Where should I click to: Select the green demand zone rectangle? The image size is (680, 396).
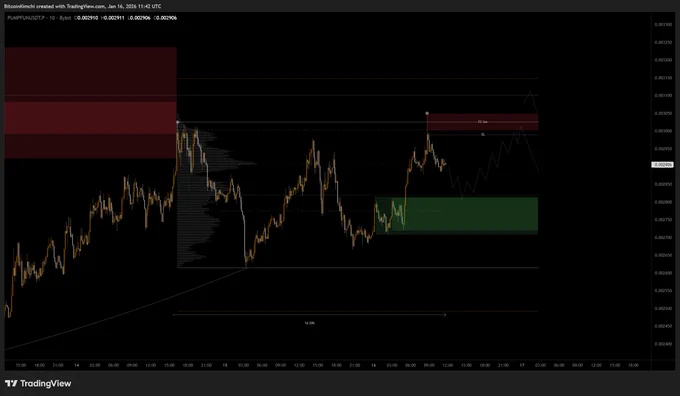point(457,216)
